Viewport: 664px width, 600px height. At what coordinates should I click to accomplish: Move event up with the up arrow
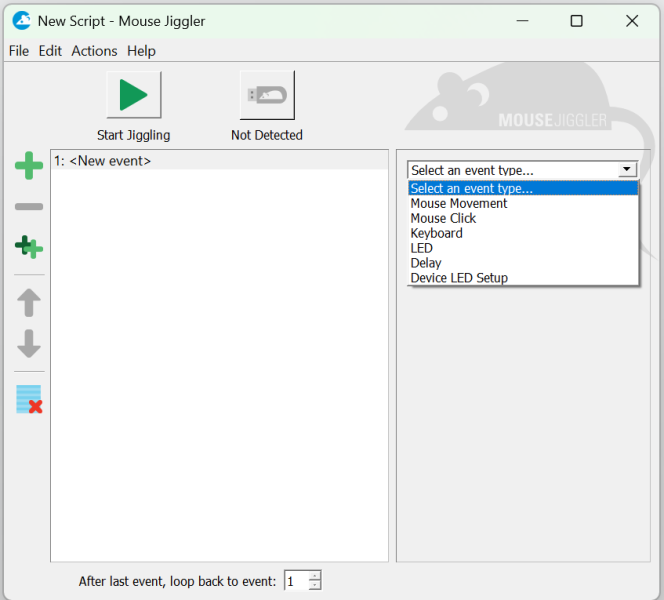pos(29,302)
